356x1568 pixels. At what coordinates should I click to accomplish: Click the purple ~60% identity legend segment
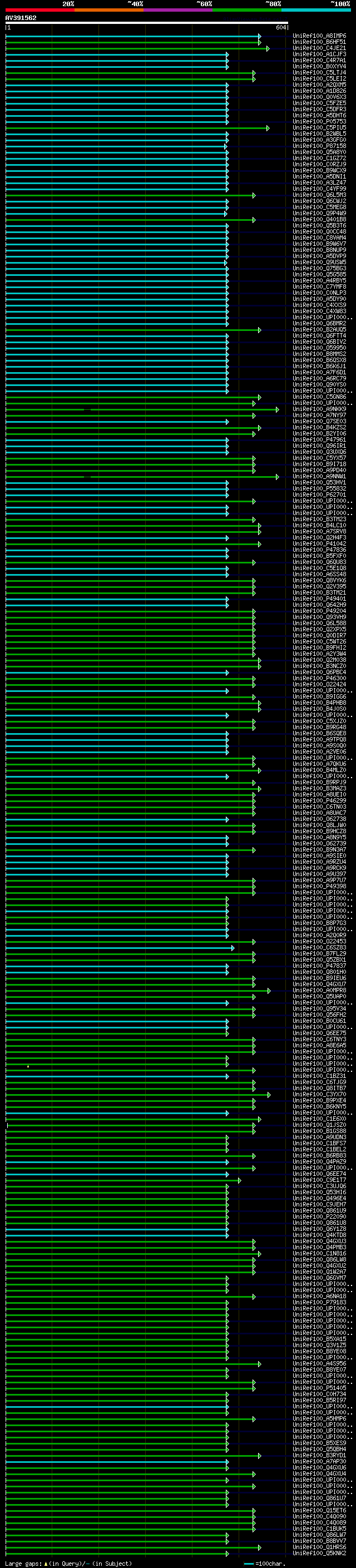pos(179,10)
